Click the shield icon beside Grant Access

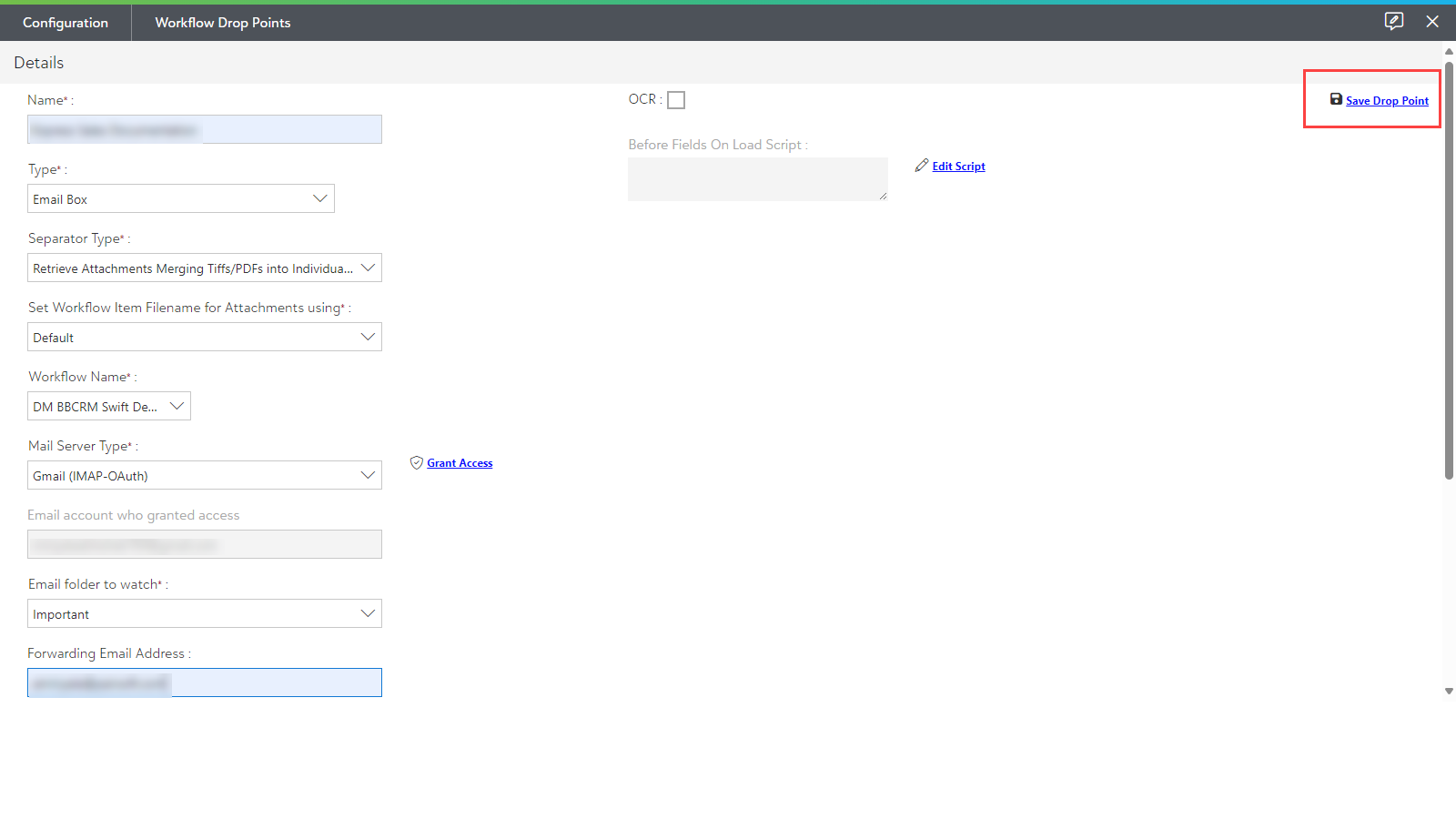417,462
